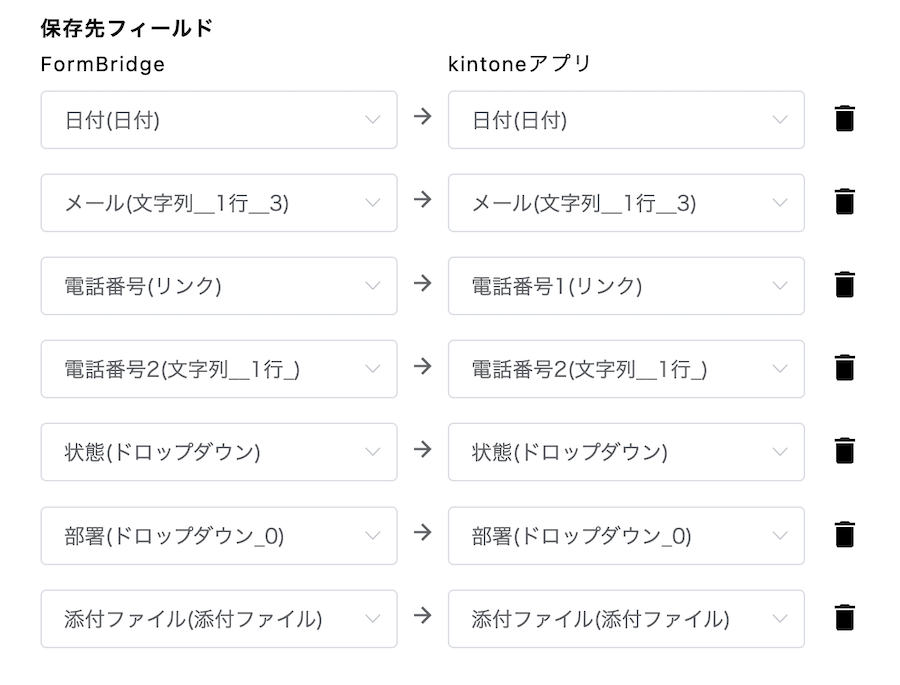Click trash icon for 電話番号(リンク) row
The width and height of the screenshot is (900, 685).
(x=844, y=285)
